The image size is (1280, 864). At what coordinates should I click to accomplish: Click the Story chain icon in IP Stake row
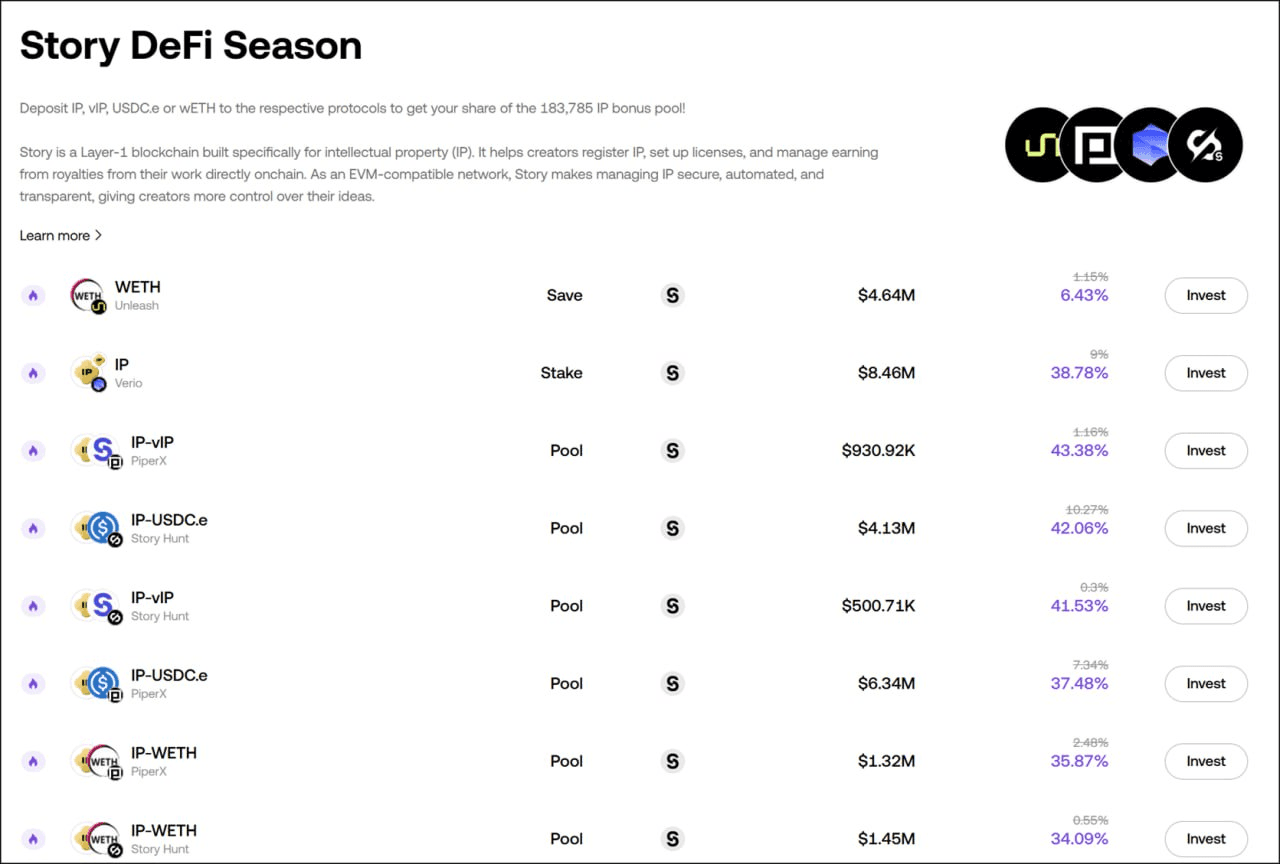pos(672,373)
